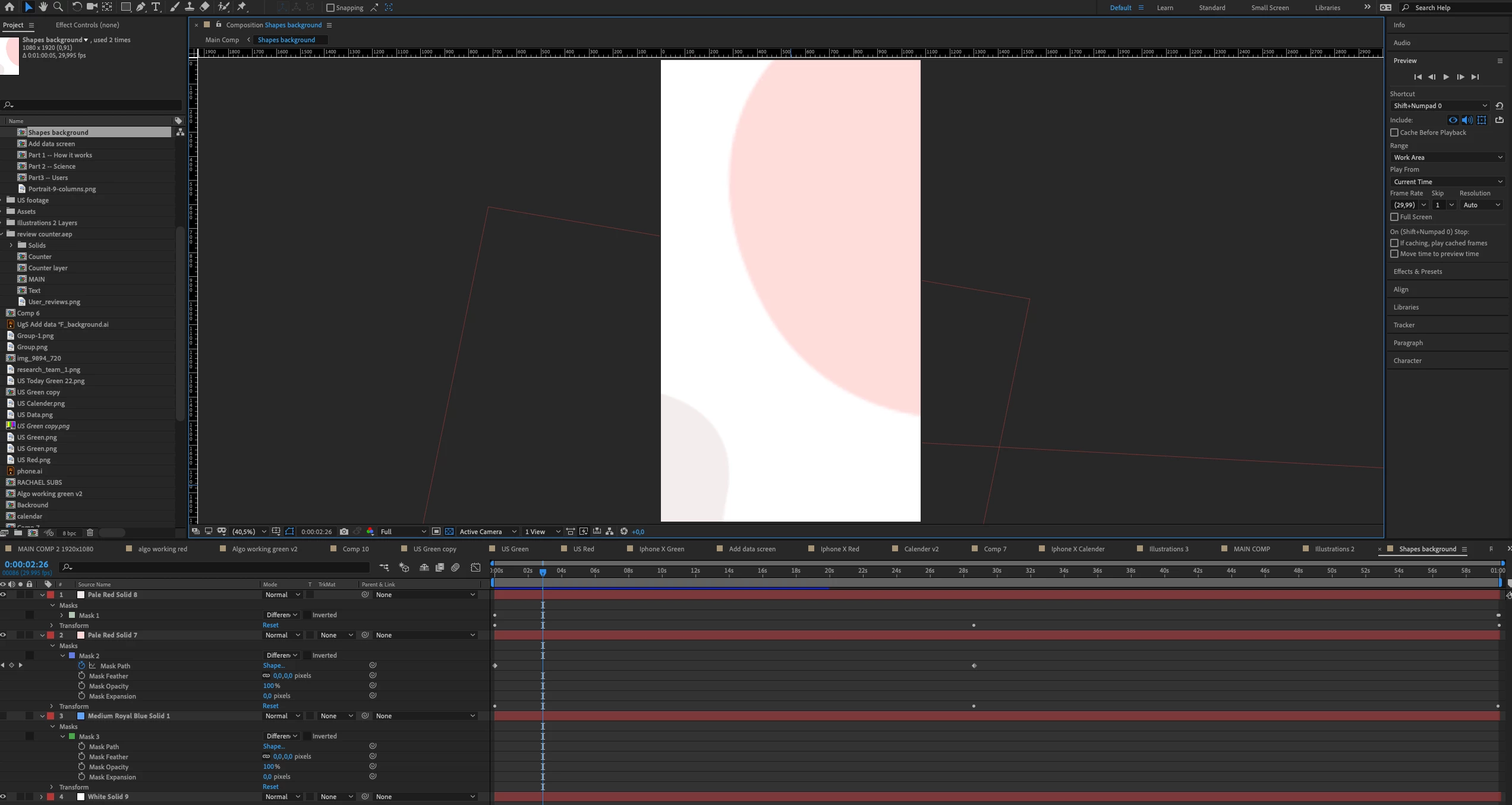This screenshot has height=805, width=1512.
Task: Open the Range Work Area dropdown
Action: pyautogui.click(x=1448, y=157)
